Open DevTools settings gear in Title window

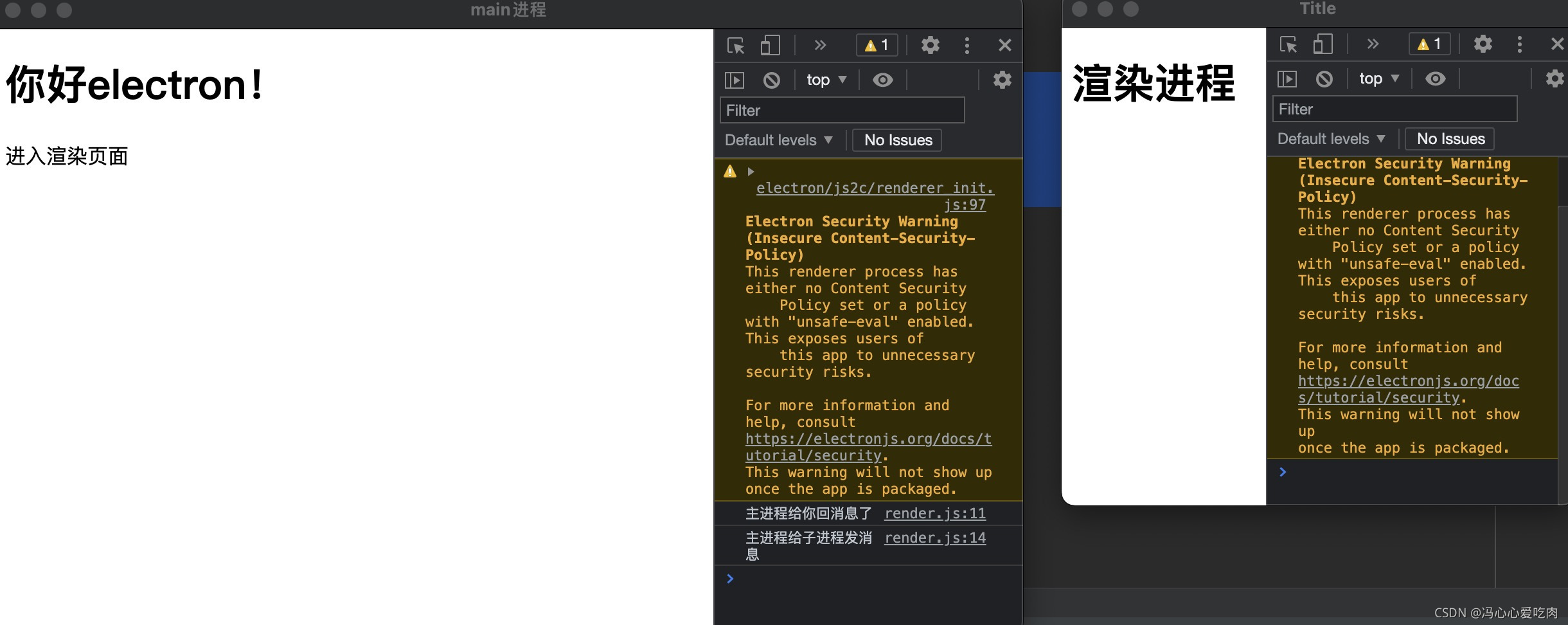tap(1483, 44)
